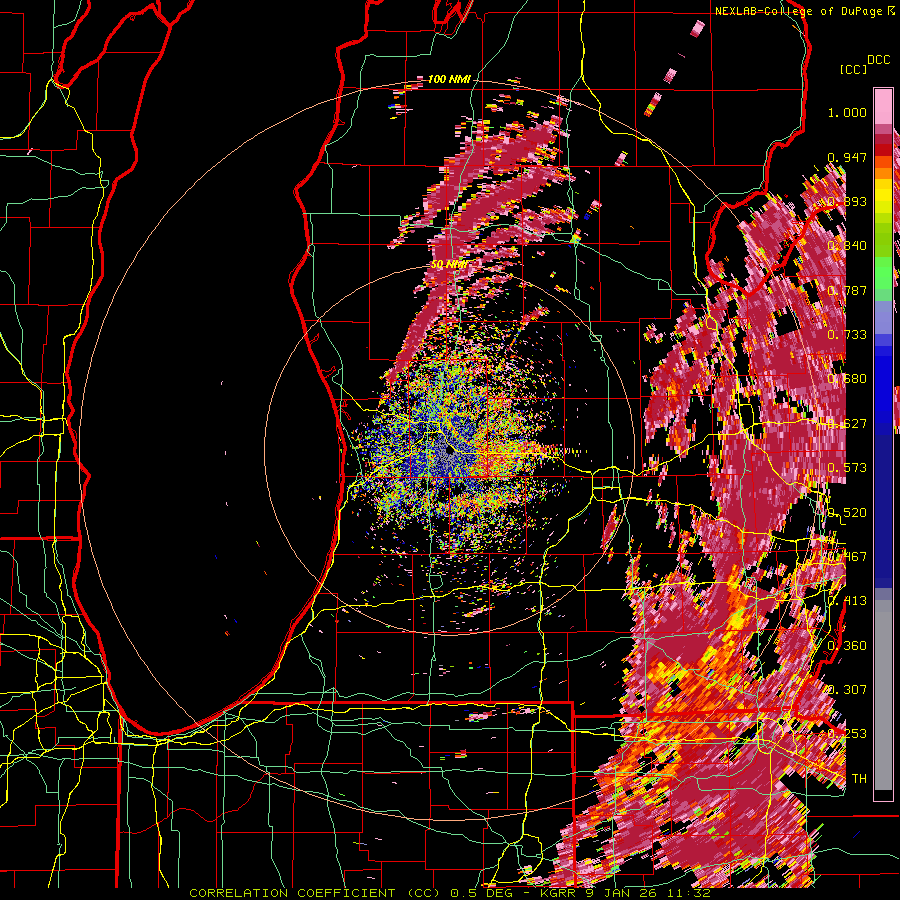Image resolution: width=900 pixels, height=900 pixels.
Task: Select the 1.000 color scale value
Action: (x=847, y=112)
